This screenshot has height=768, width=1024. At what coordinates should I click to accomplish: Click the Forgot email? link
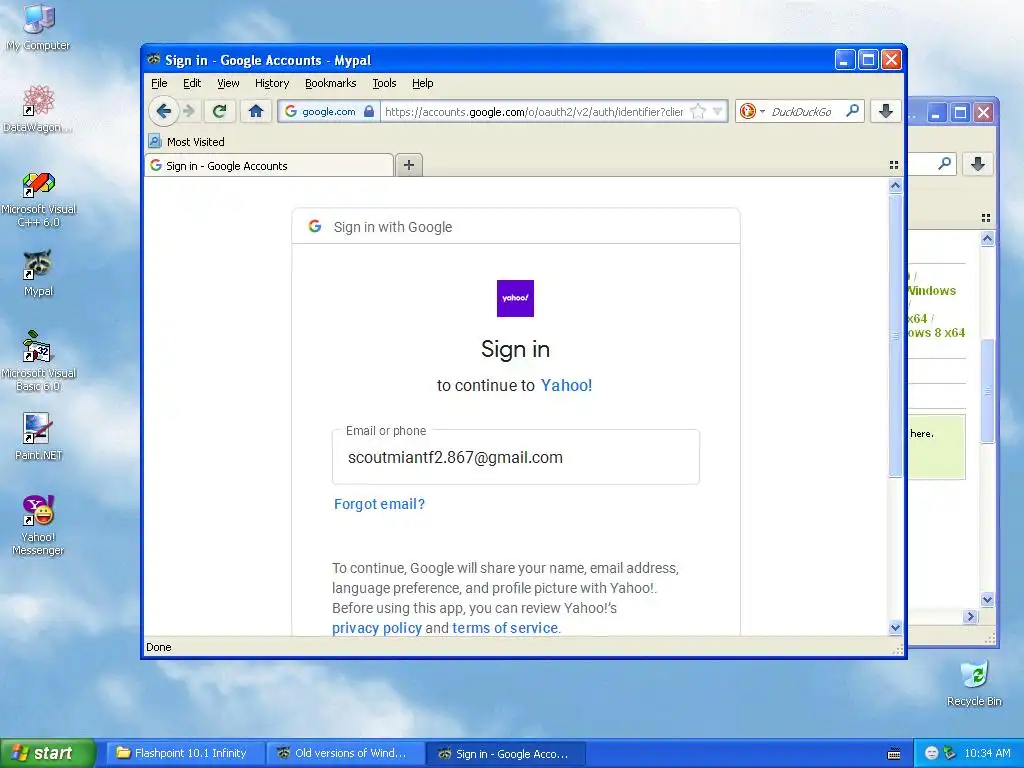(x=379, y=504)
